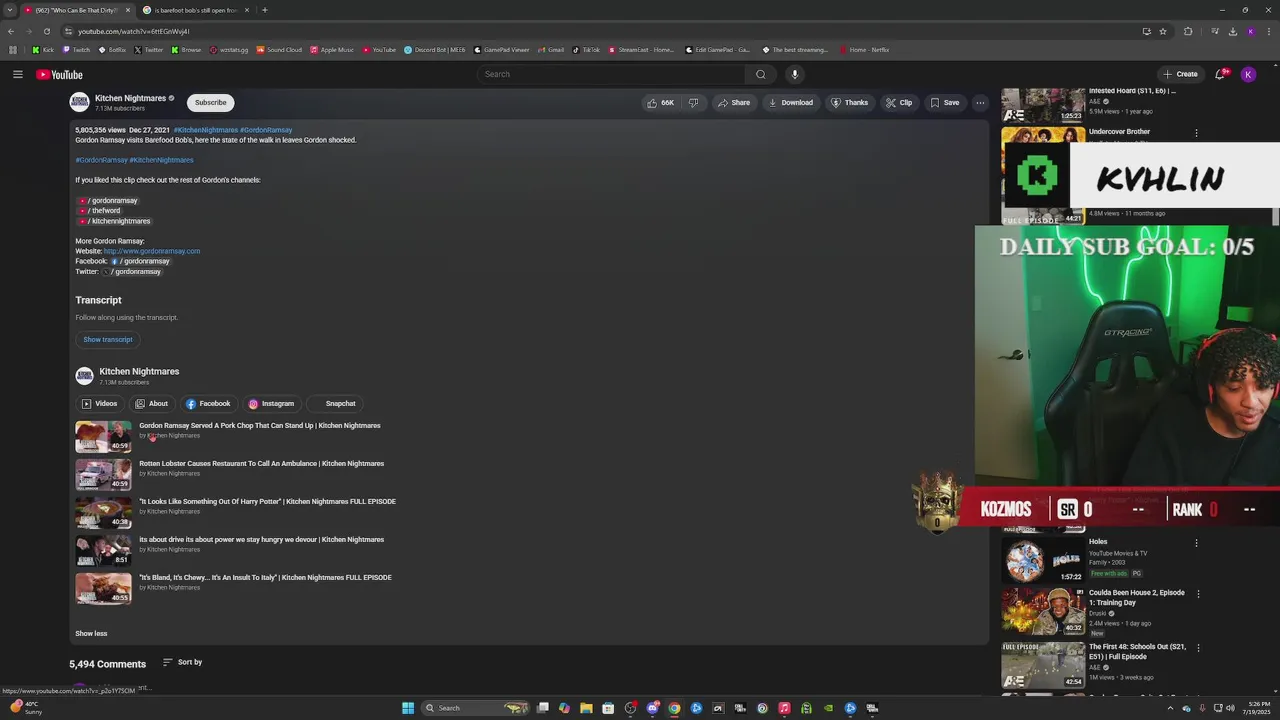Reload the page in Chrome
Screen dimensions: 1280x720
(46, 31)
